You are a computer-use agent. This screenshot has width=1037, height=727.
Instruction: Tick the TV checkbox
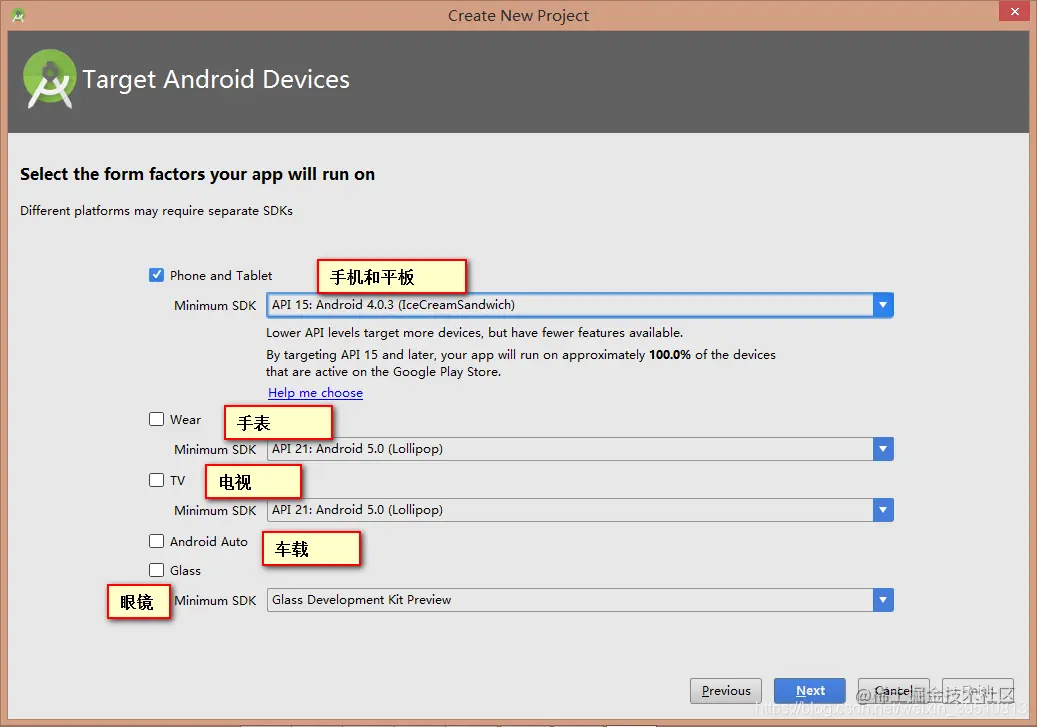click(x=156, y=480)
